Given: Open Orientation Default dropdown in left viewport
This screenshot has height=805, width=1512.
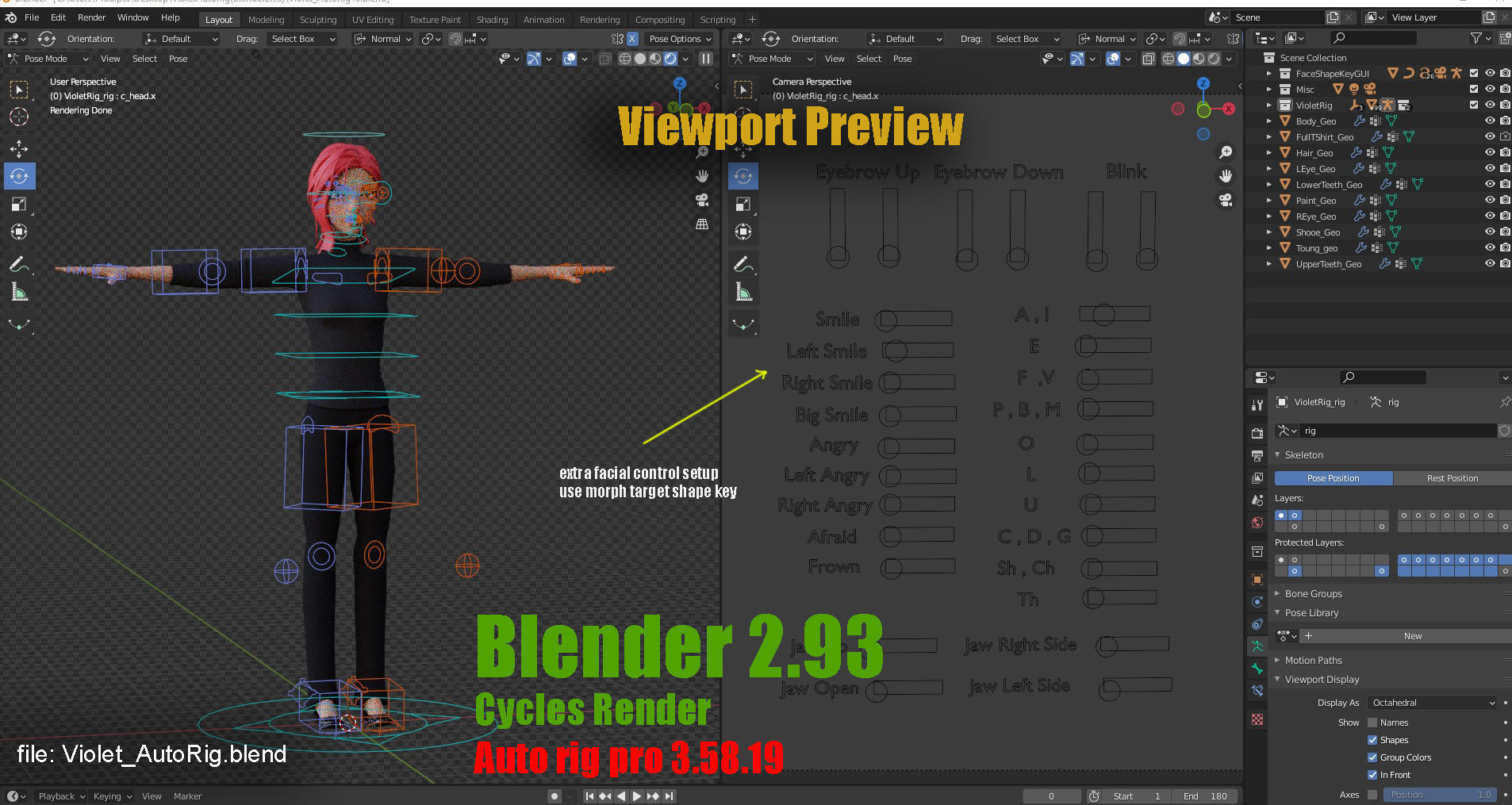Looking at the screenshot, I should tap(181, 39).
